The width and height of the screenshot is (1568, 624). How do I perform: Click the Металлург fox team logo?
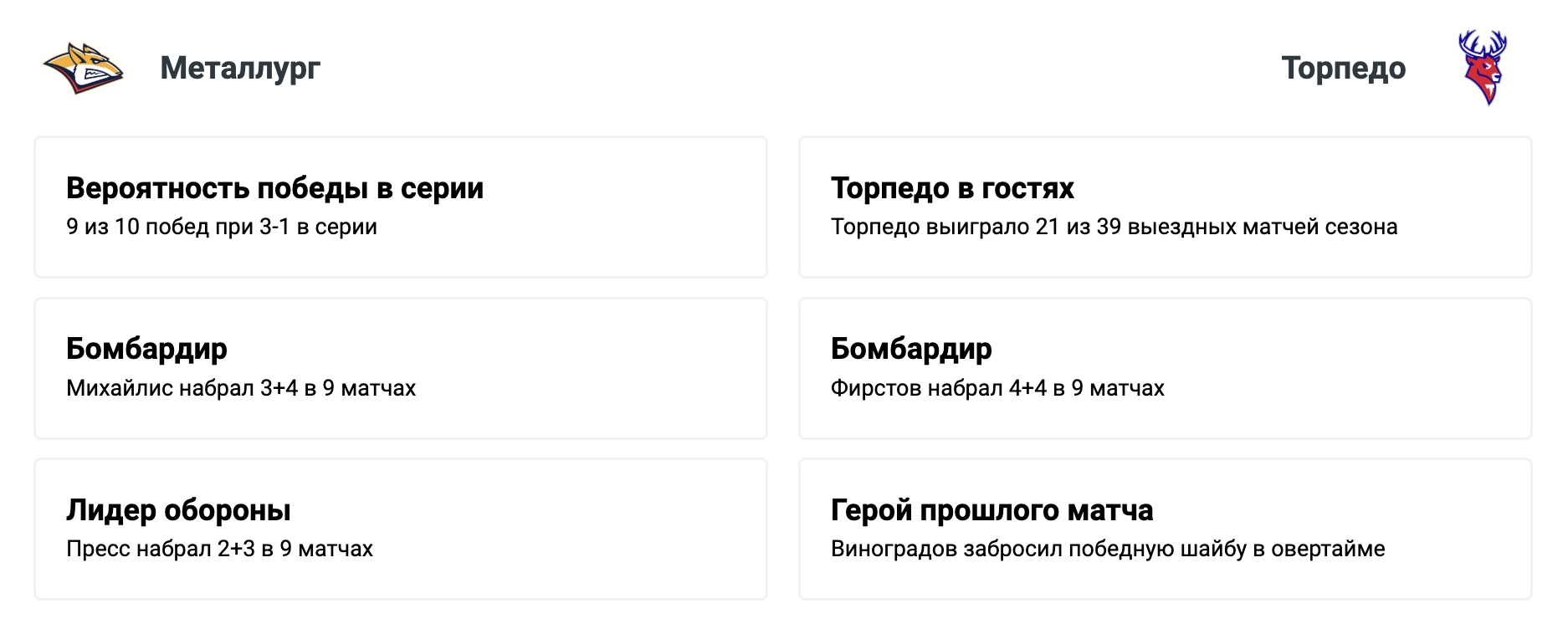click(83, 69)
